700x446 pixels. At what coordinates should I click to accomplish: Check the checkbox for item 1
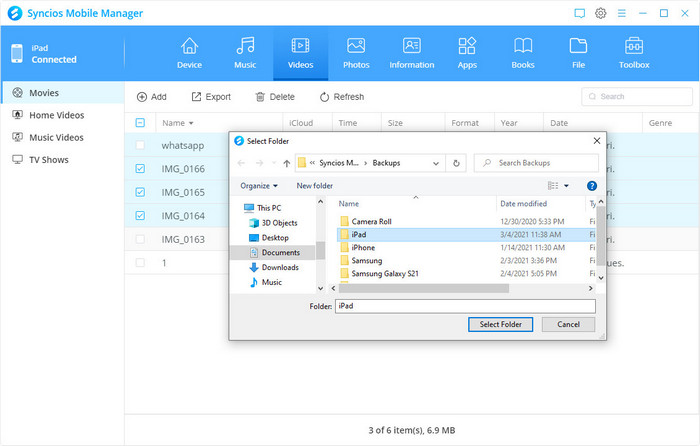coord(140,263)
